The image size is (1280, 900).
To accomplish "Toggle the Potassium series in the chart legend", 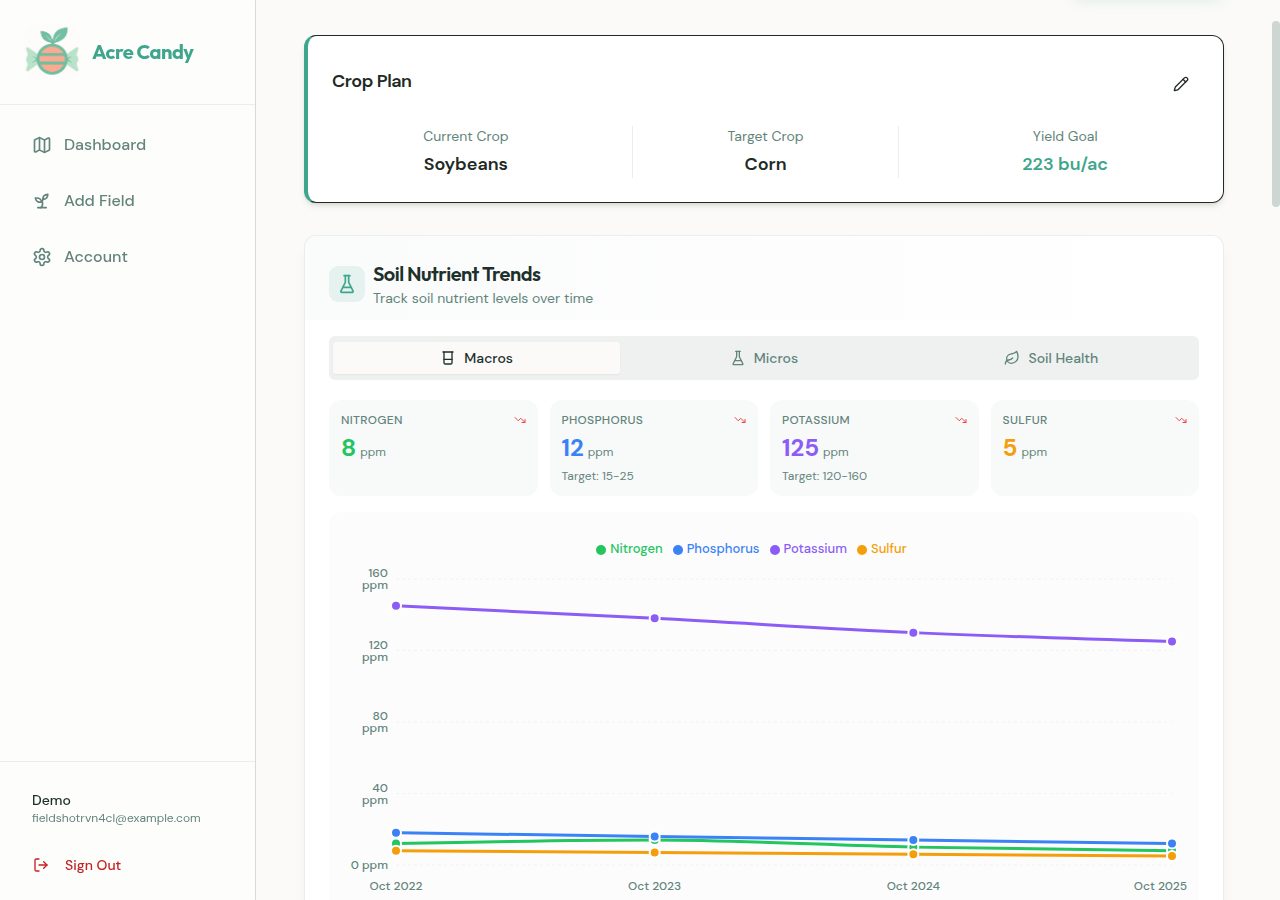I will tap(808, 549).
